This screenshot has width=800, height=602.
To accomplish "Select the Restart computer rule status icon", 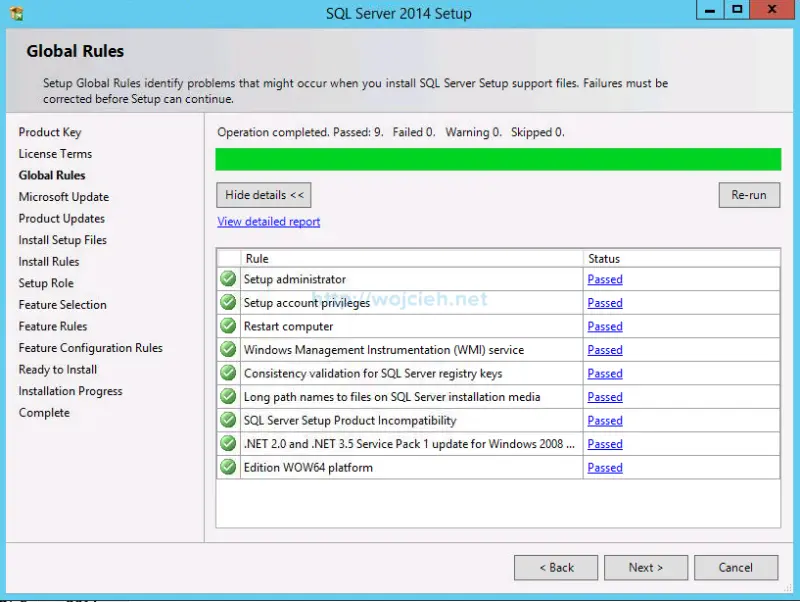I will (227, 326).
